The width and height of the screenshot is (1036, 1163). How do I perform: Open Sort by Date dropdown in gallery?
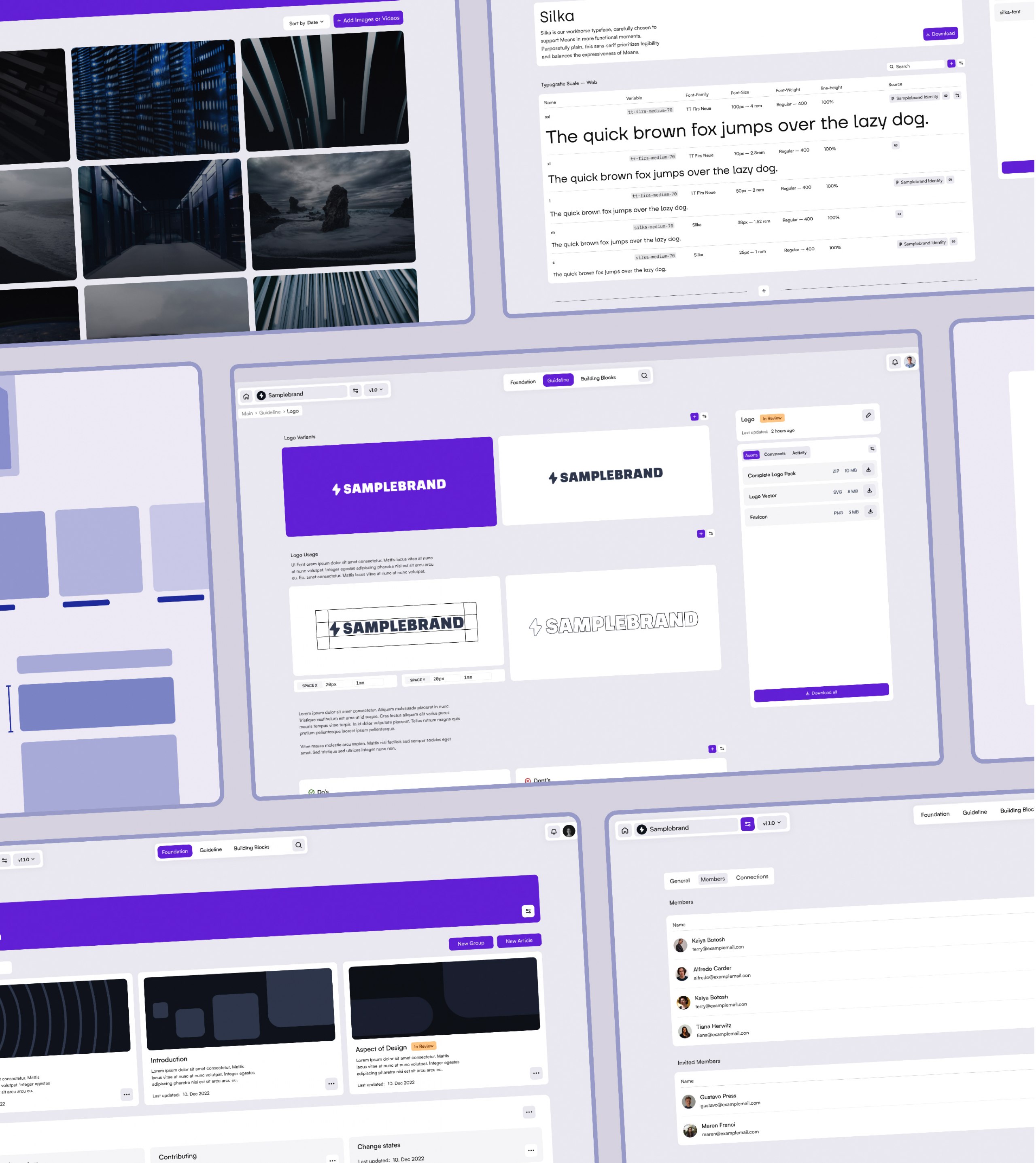point(306,23)
